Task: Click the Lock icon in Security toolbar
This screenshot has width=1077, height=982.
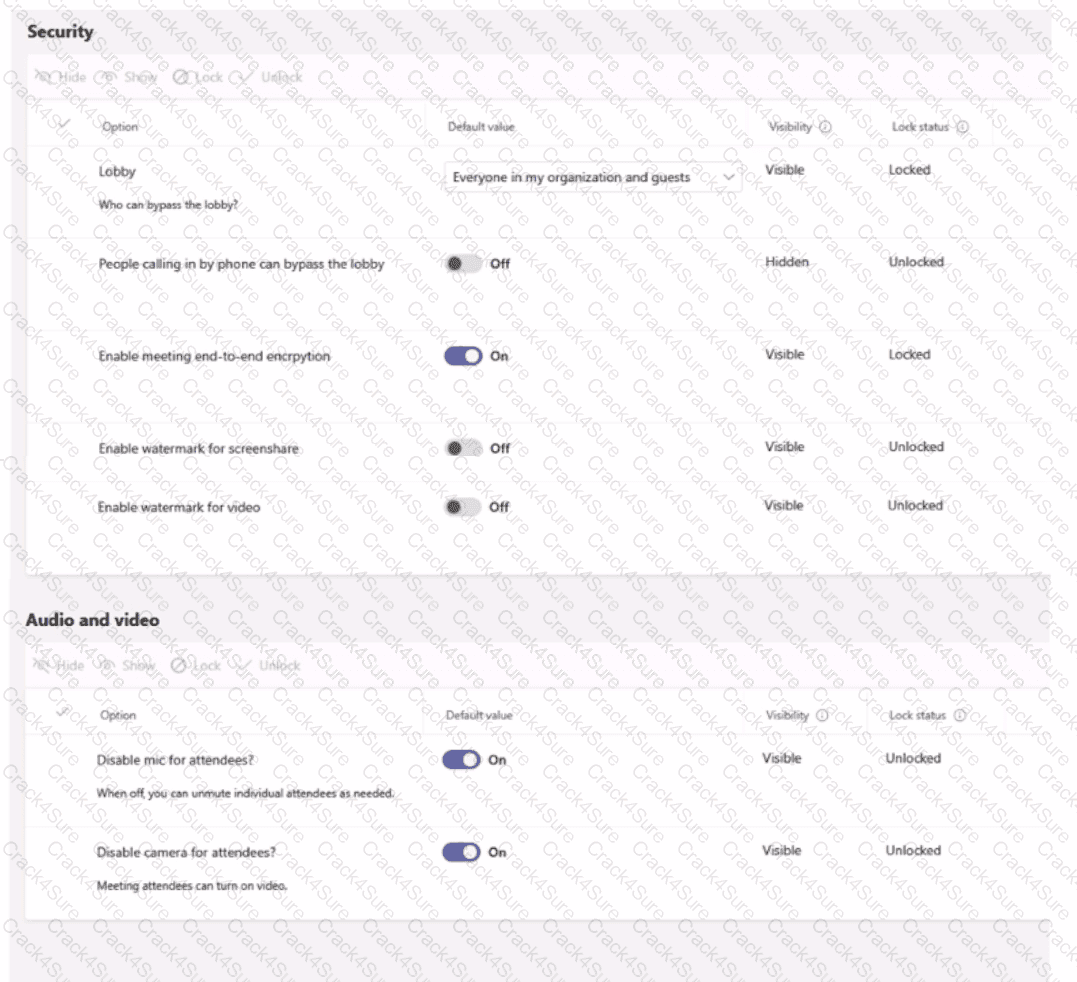Action: 180,77
